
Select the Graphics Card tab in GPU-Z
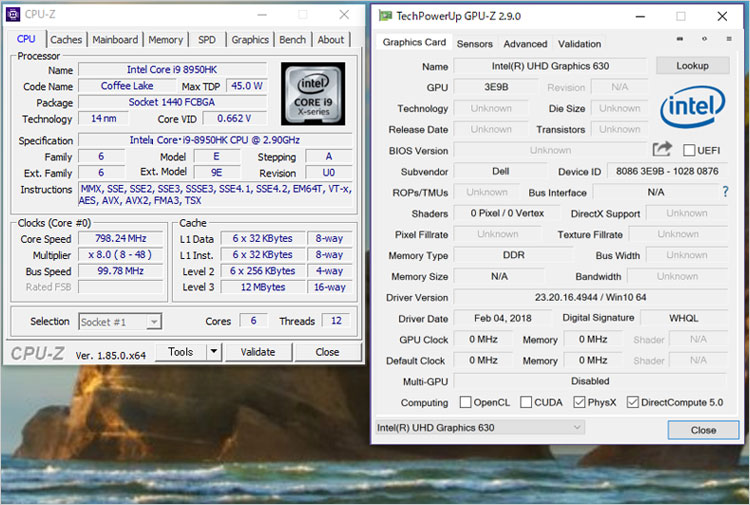pyautogui.click(x=414, y=42)
